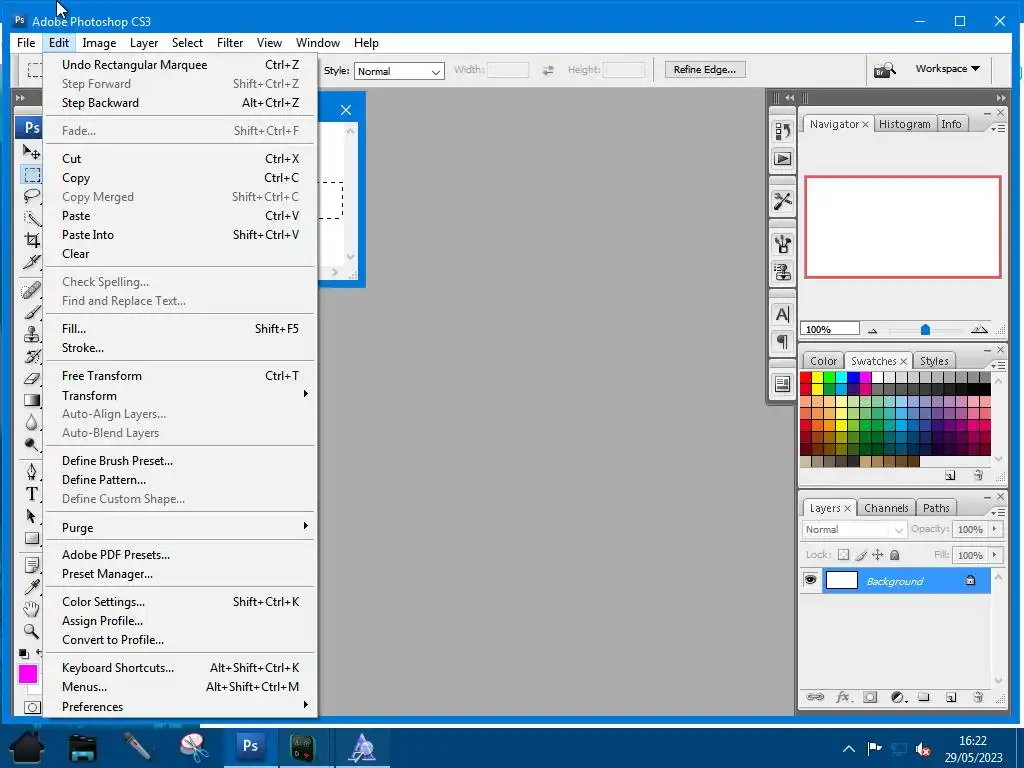Select the Crop tool
The image size is (1024, 768).
click(31, 240)
